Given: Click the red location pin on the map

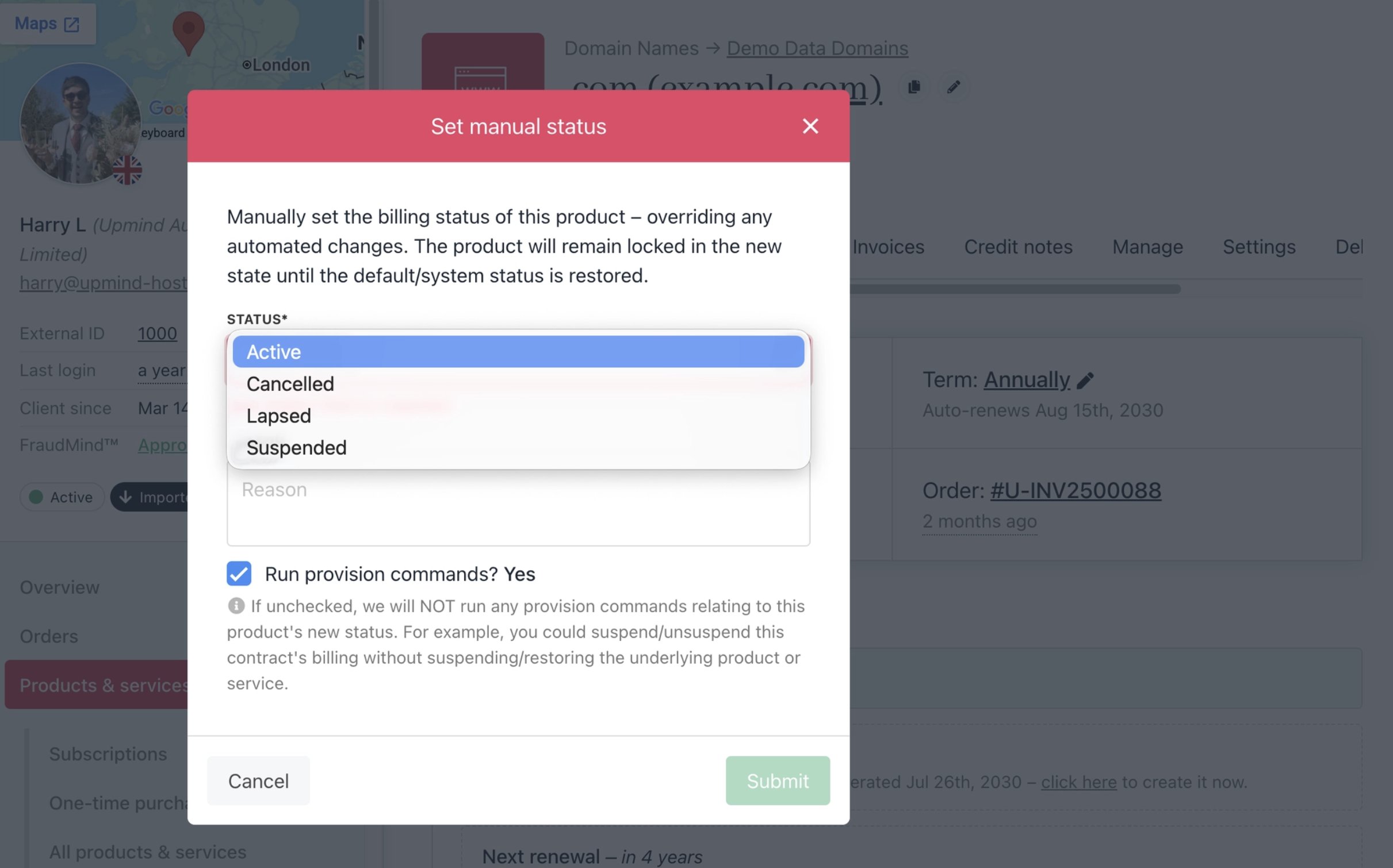Looking at the screenshot, I should pos(189,32).
